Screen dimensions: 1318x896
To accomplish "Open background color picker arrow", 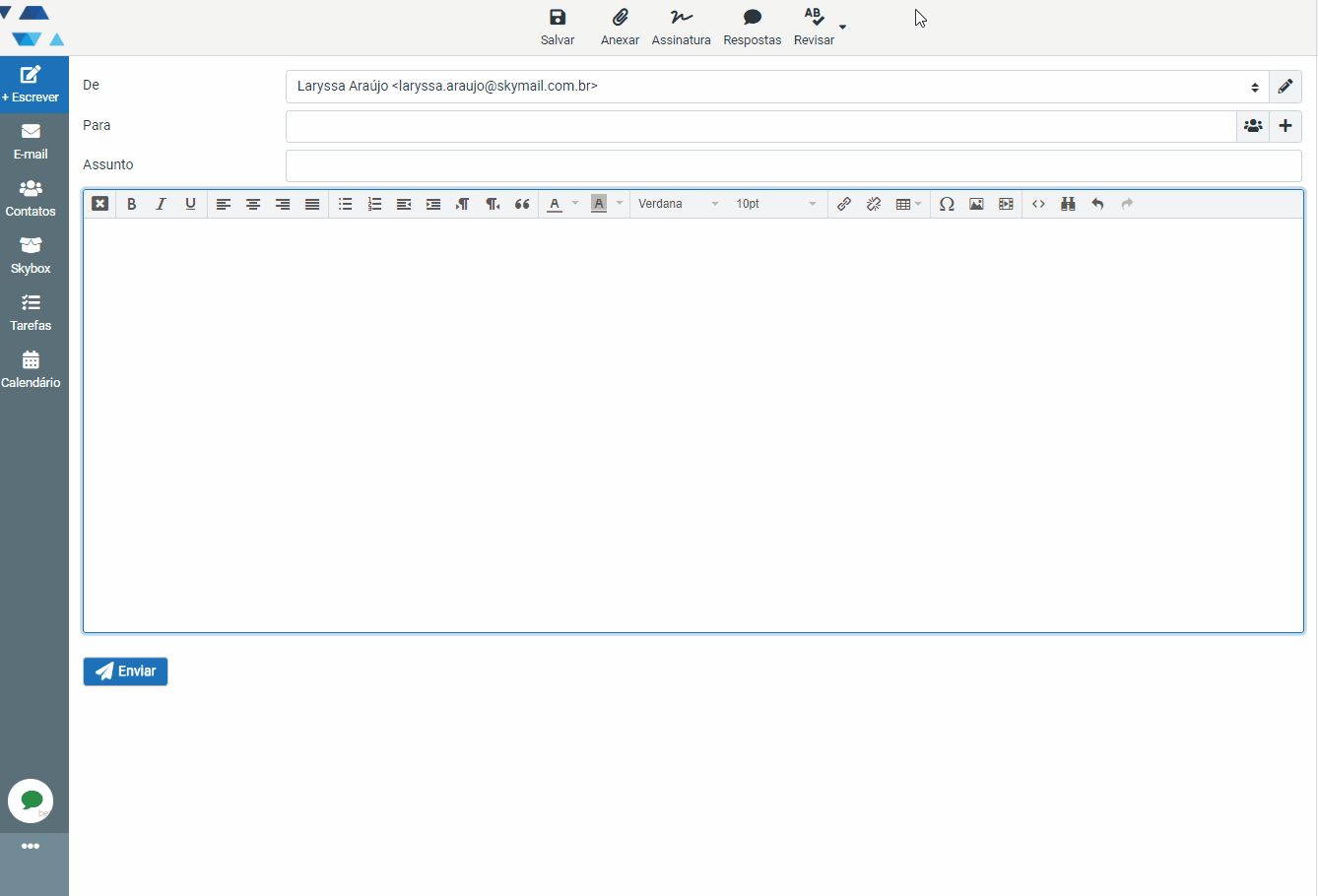I will pos(620,204).
